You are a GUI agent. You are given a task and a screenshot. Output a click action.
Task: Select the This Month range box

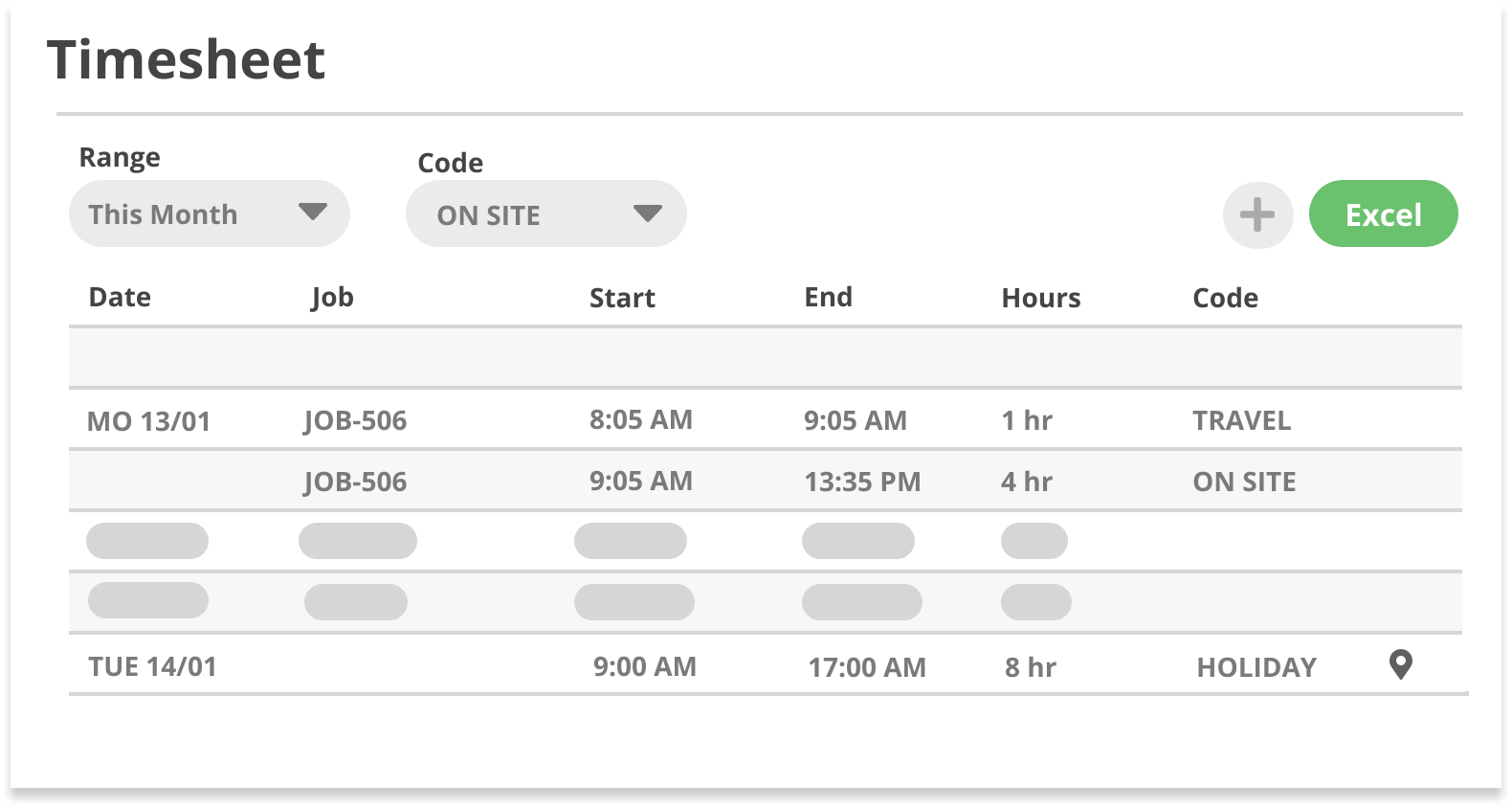(210, 213)
